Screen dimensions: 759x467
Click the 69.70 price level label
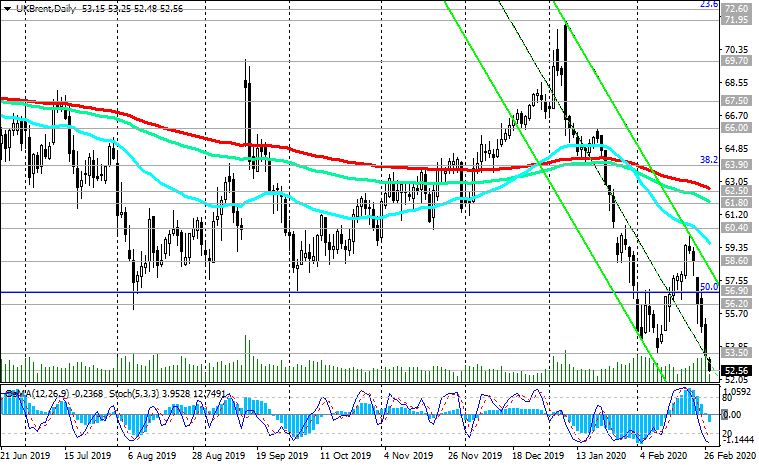click(x=736, y=61)
